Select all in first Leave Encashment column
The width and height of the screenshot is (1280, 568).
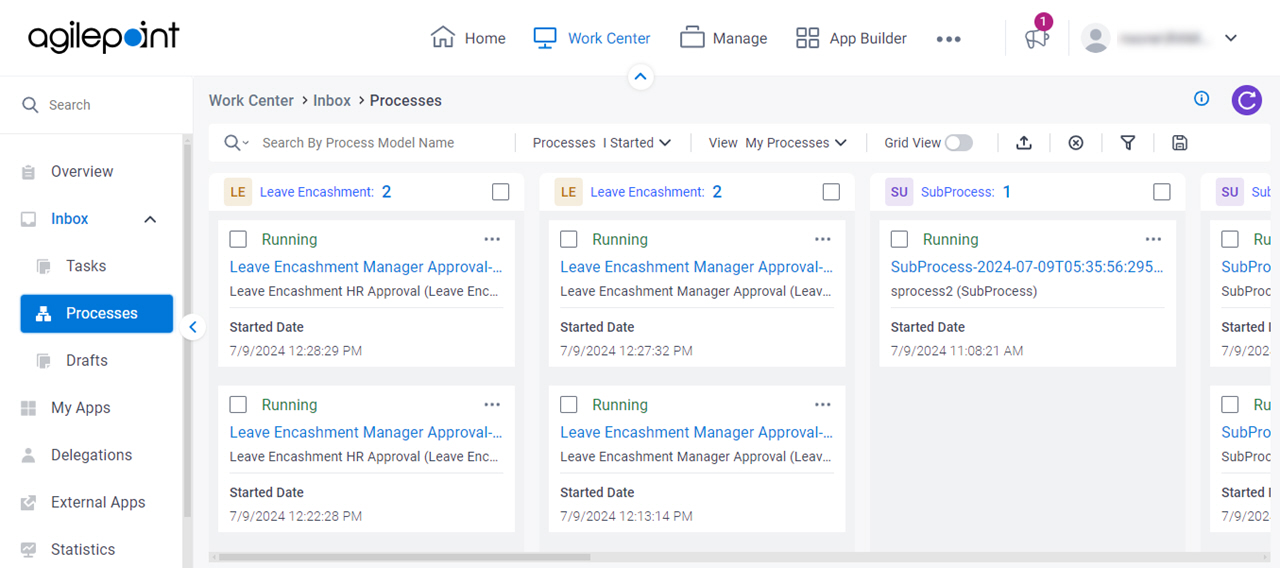[x=501, y=192]
